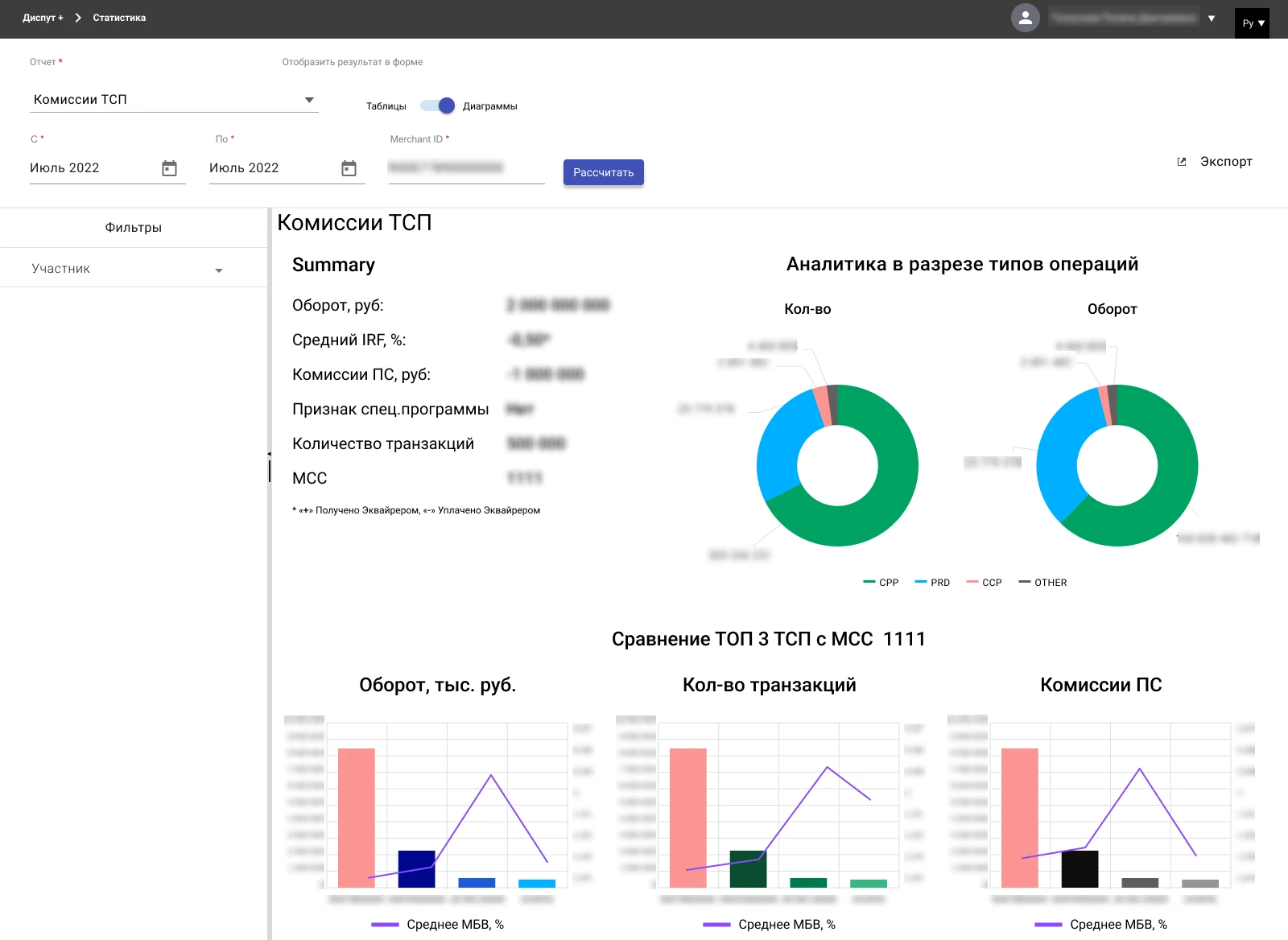This screenshot has width=1288, height=940.
Task: Toggle OTHER series in donut legend
Action: pos(1042,583)
